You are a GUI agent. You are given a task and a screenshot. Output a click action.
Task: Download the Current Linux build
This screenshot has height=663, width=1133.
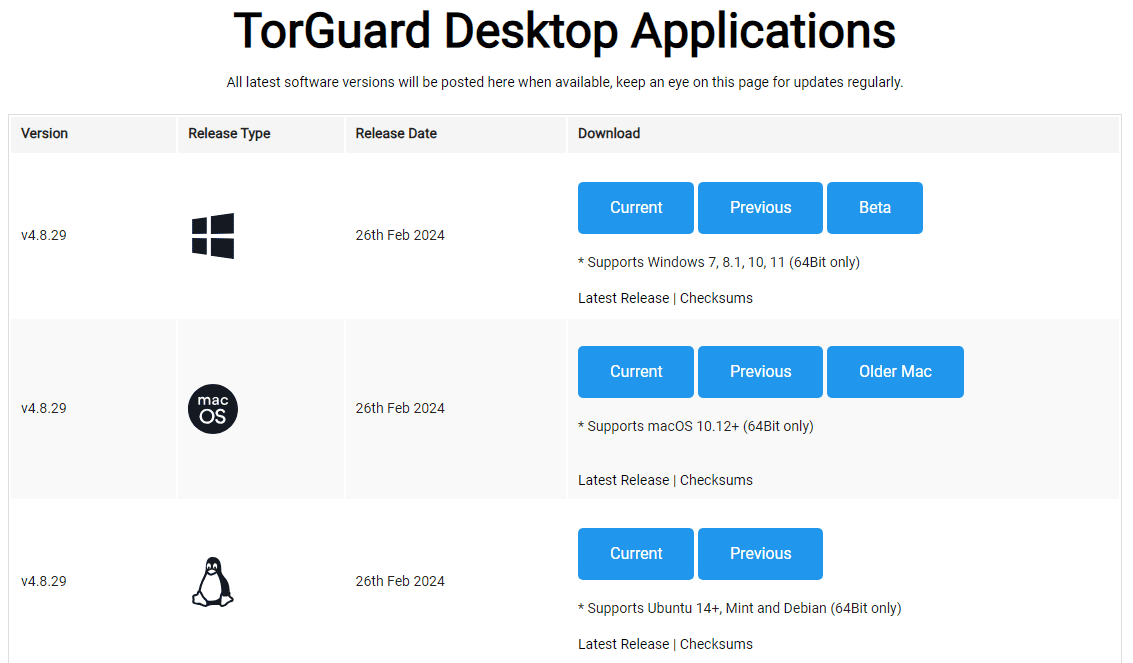pyautogui.click(x=635, y=553)
